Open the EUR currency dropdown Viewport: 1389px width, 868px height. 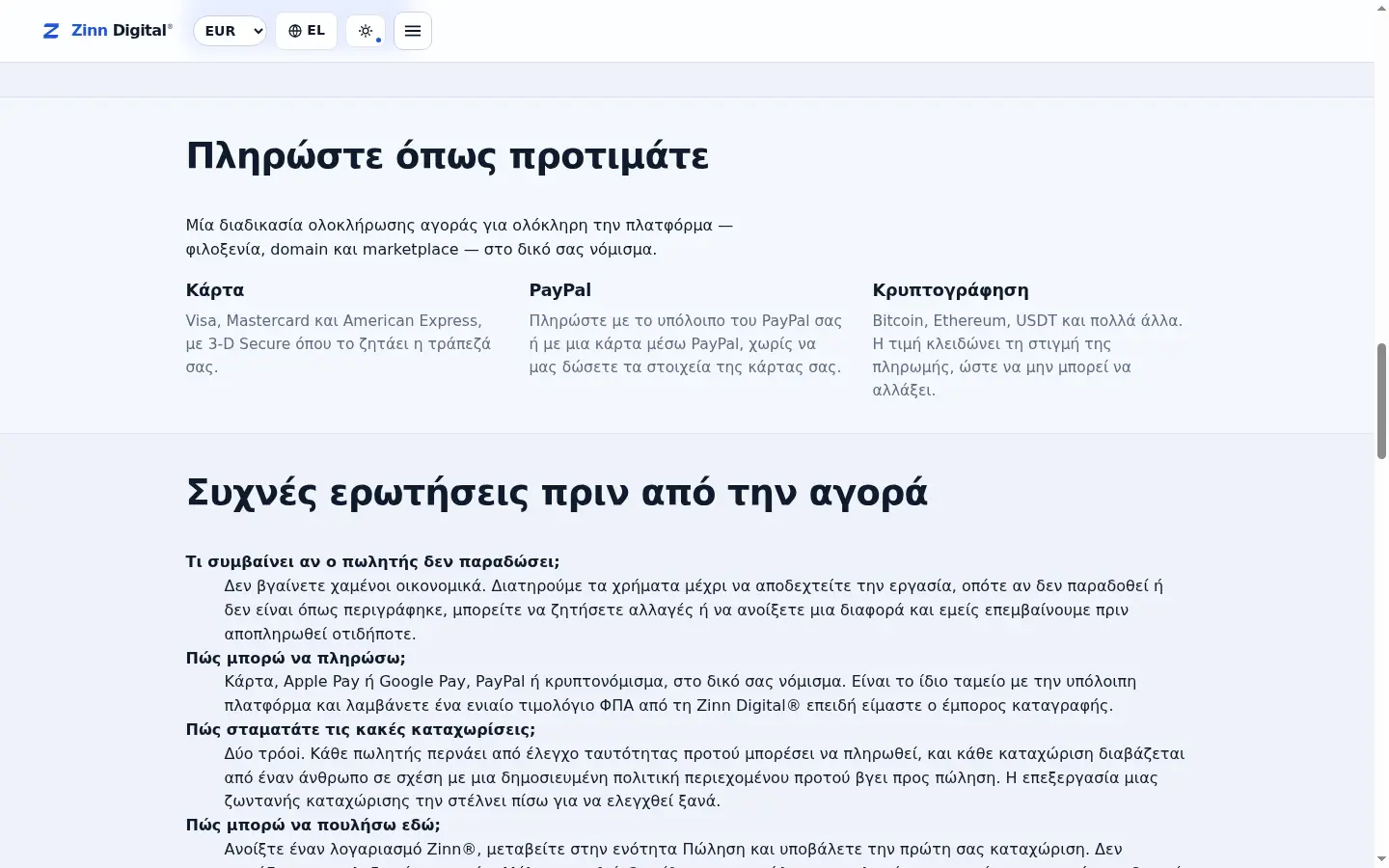tap(230, 31)
